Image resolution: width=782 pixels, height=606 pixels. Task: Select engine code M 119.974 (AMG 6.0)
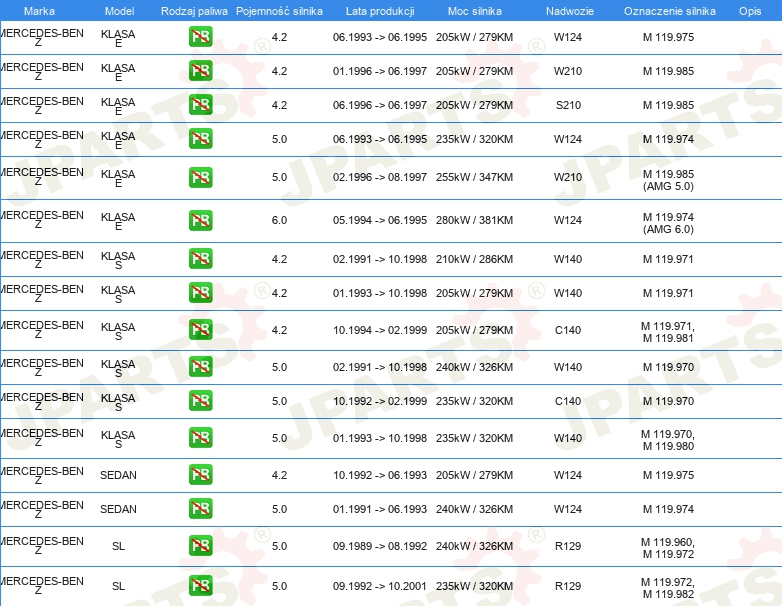point(668,223)
